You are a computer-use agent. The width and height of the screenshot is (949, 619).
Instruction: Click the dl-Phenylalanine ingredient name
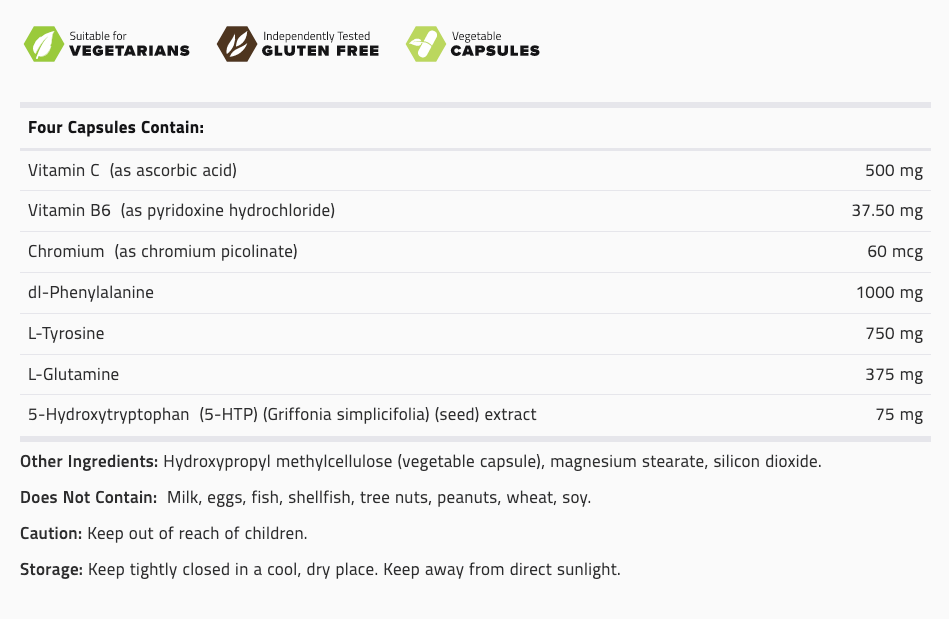(x=91, y=293)
